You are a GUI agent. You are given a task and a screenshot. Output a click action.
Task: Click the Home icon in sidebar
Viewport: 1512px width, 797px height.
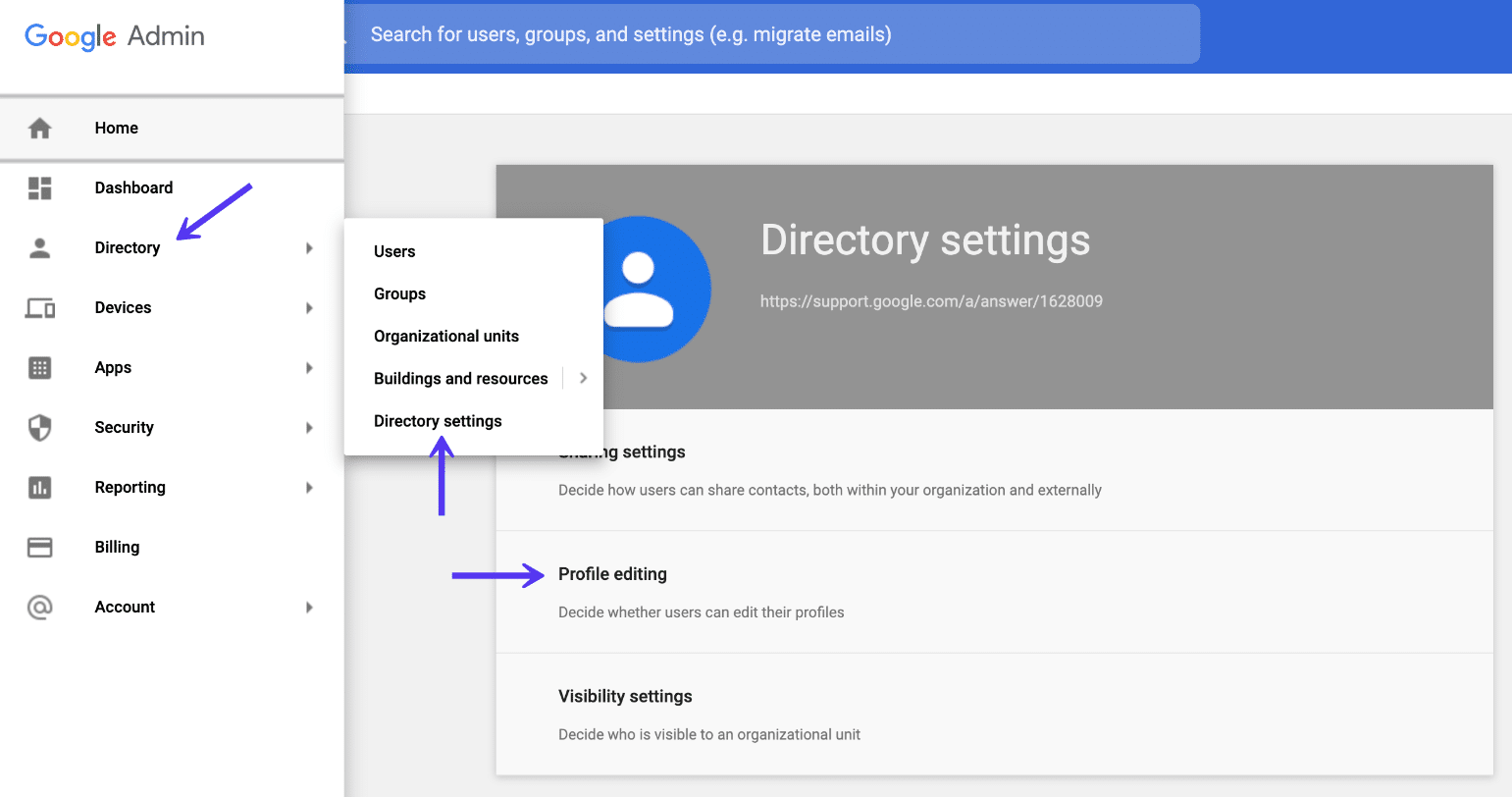[x=39, y=128]
